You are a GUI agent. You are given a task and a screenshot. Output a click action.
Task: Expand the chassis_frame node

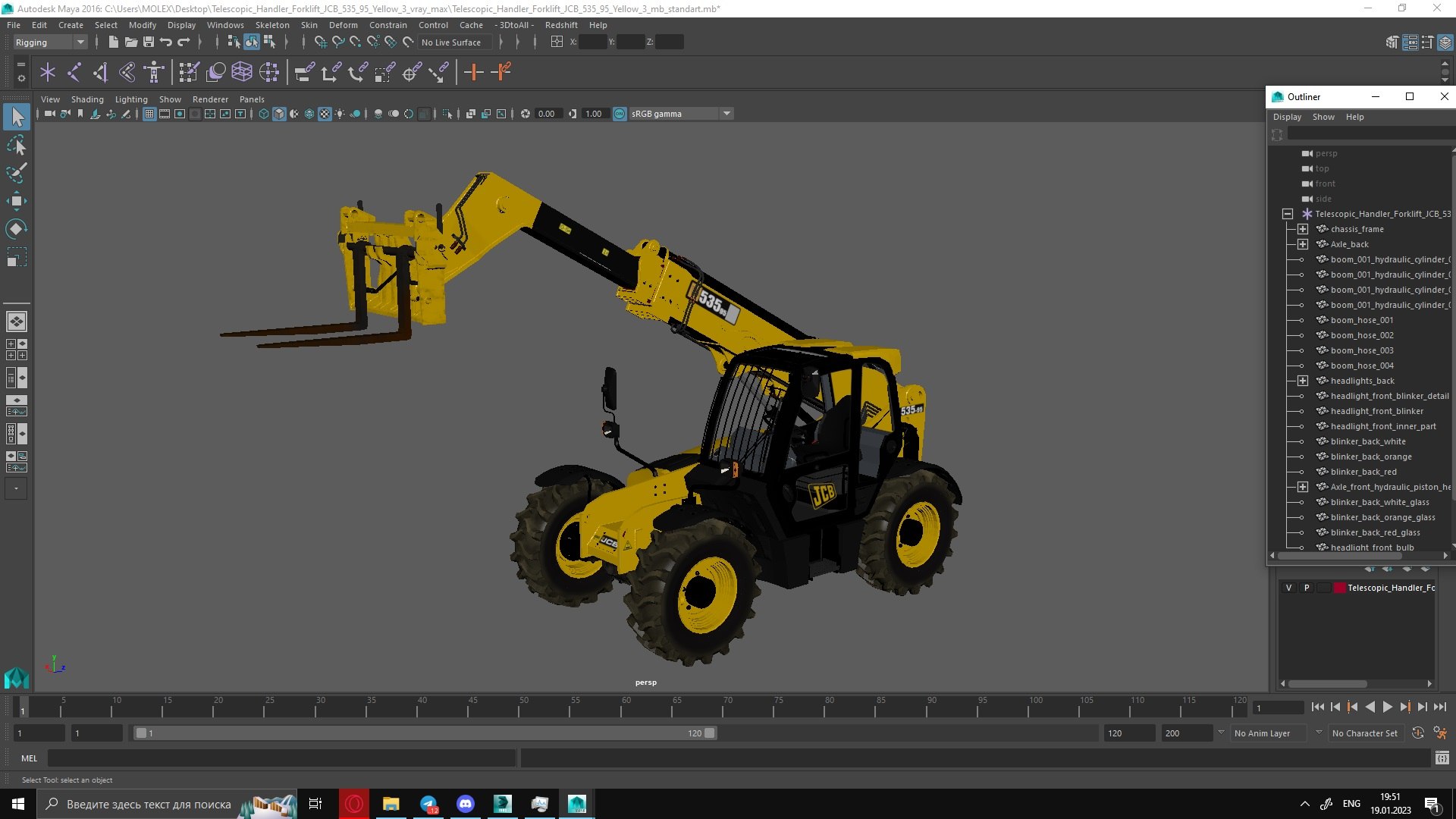click(x=1303, y=229)
